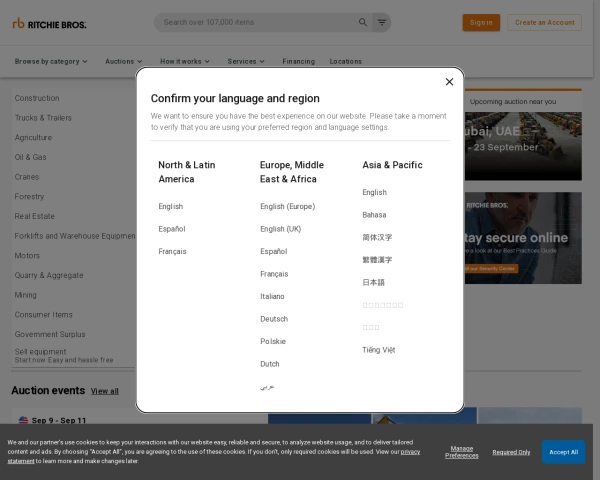This screenshot has height=480, width=600.
Task: Click Create an Account button
Action: tap(546, 22)
